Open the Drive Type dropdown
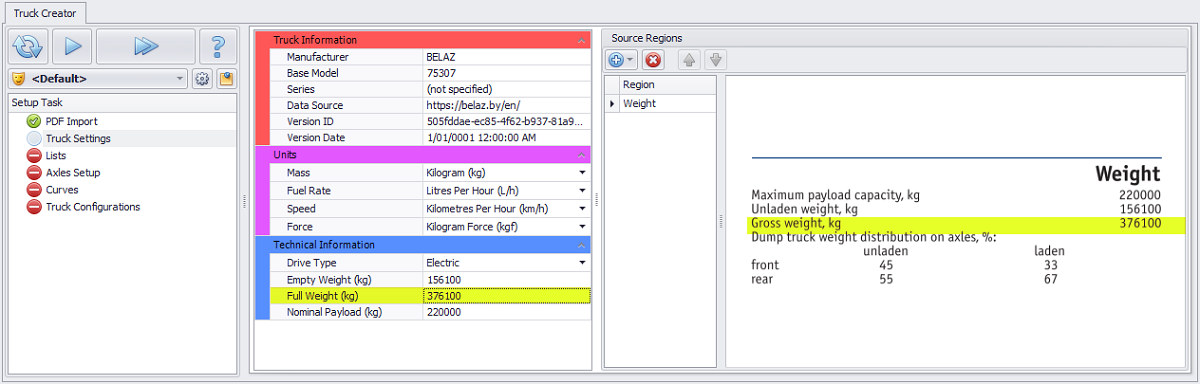This screenshot has height=384, width=1200. tap(582, 263)
